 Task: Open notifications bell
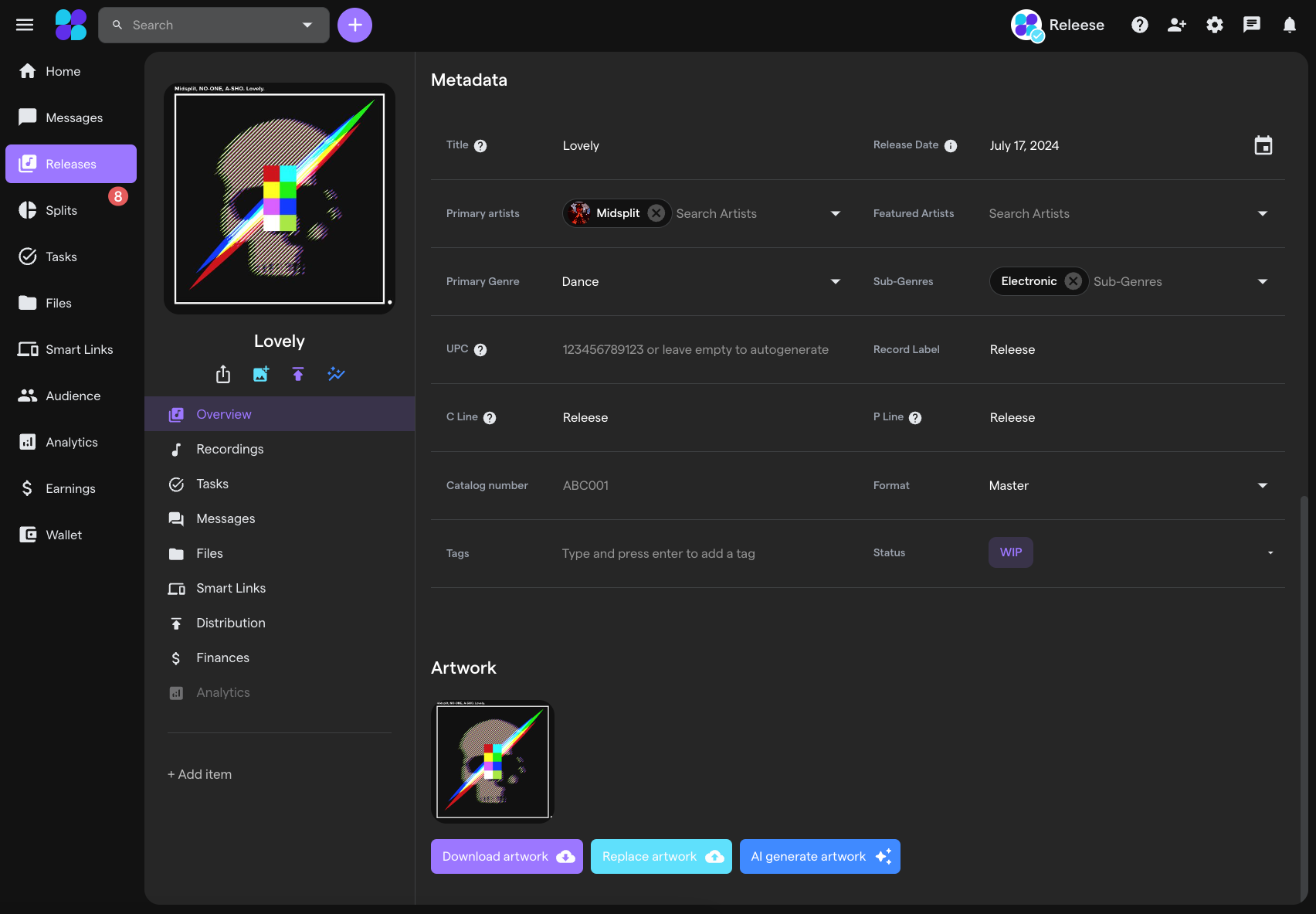(1290, 25)
